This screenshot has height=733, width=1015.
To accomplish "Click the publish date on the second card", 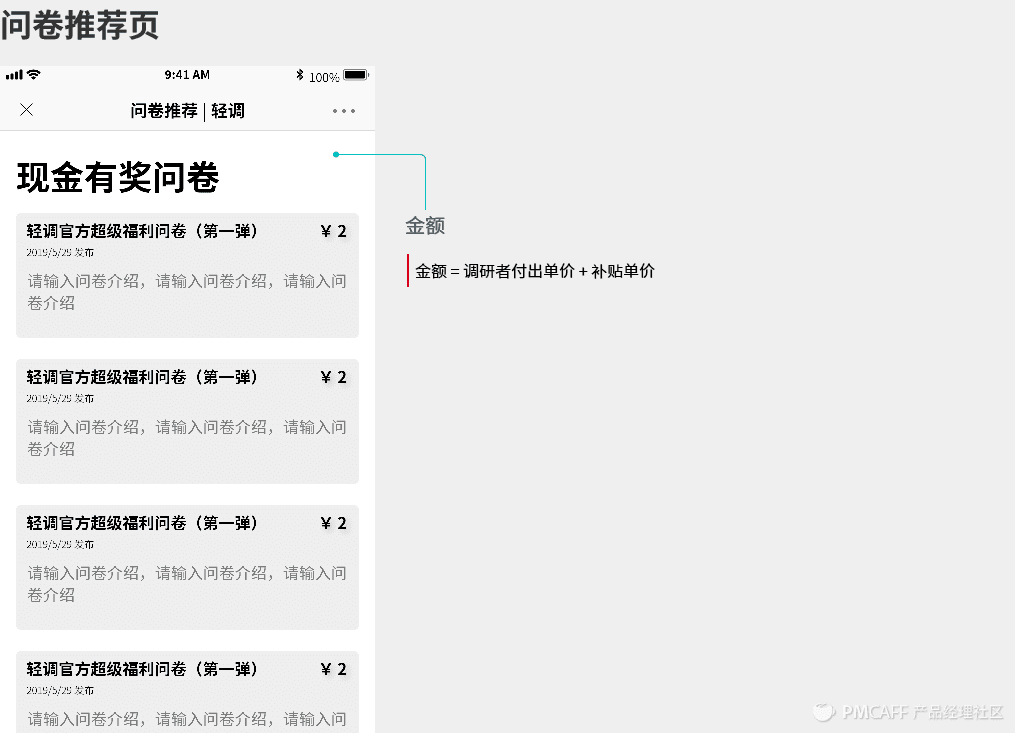I will [x=60, y=398].
